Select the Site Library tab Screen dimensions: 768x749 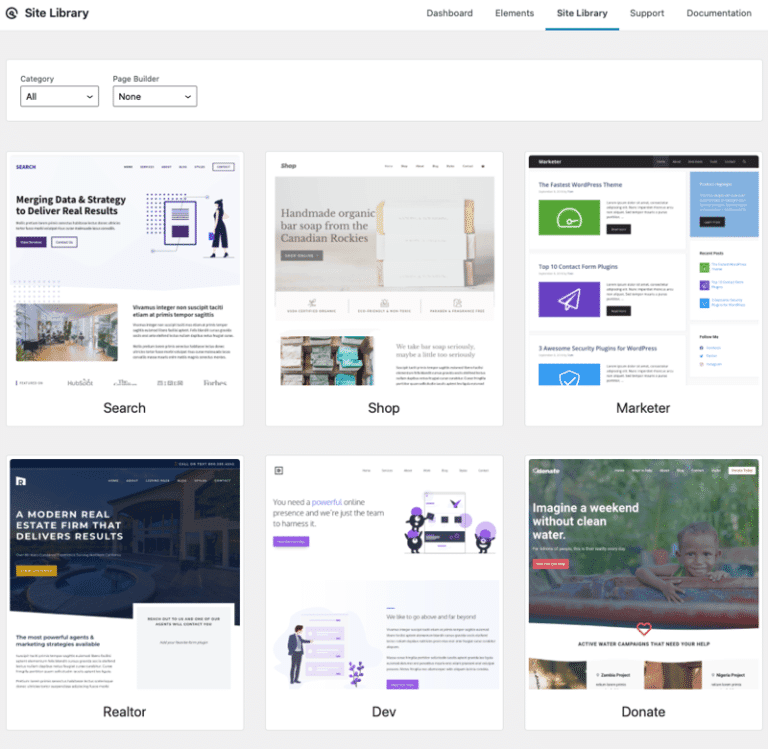coord(582,14)
